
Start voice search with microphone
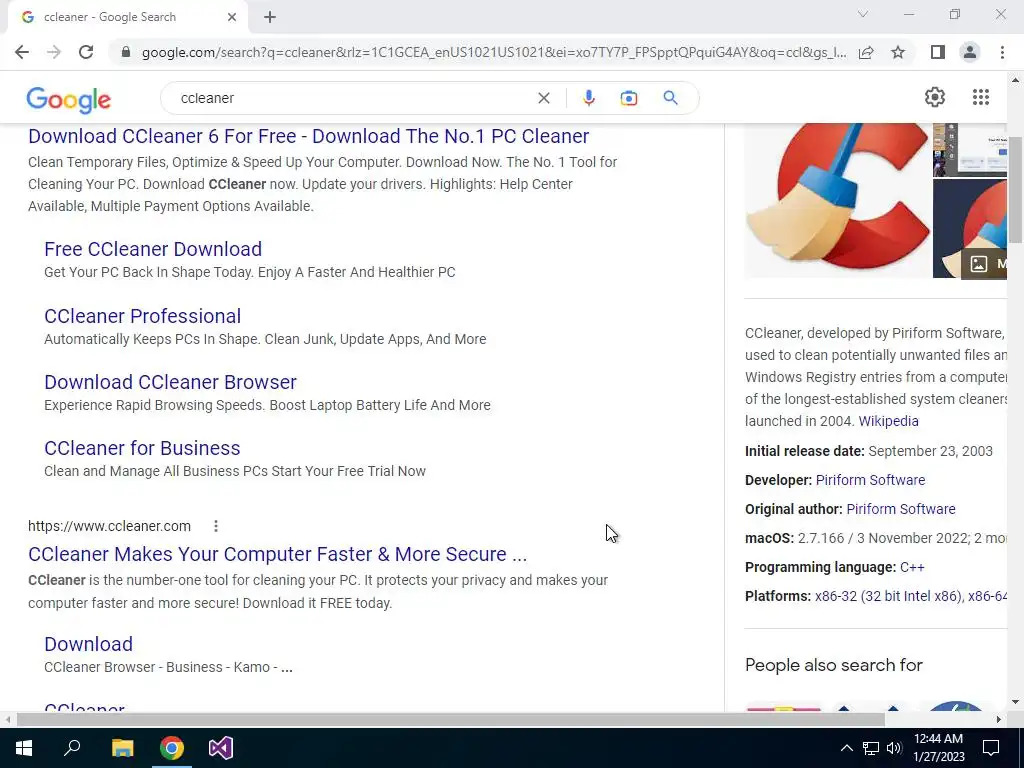pos(588,98)
